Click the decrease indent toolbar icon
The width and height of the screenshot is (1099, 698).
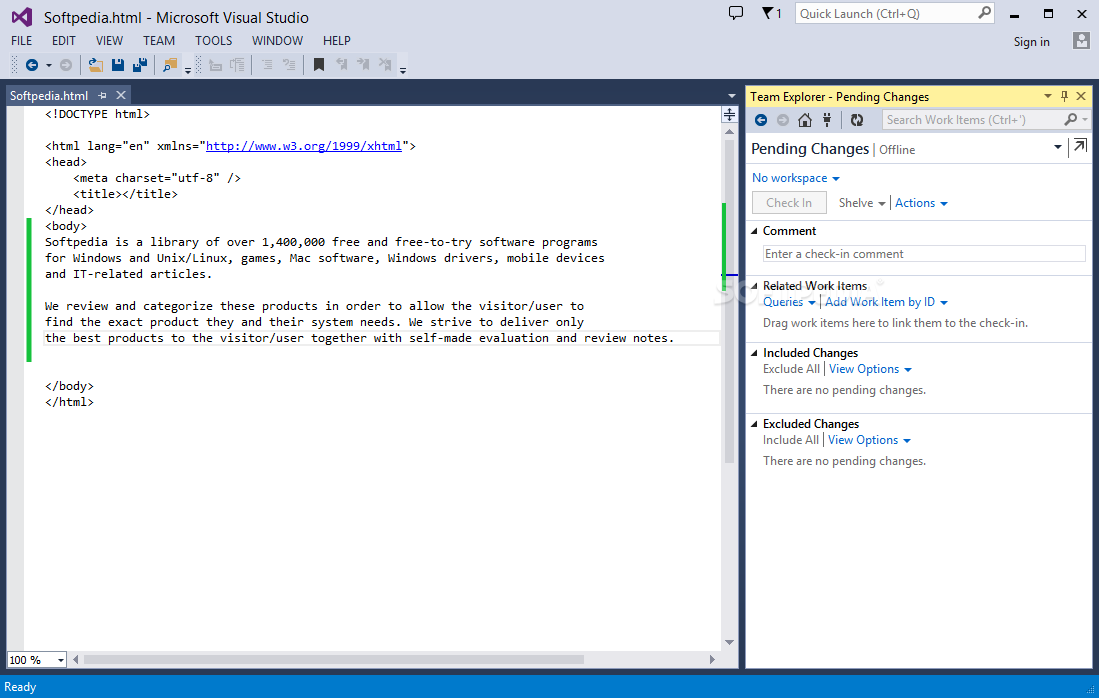pos(215,65)
